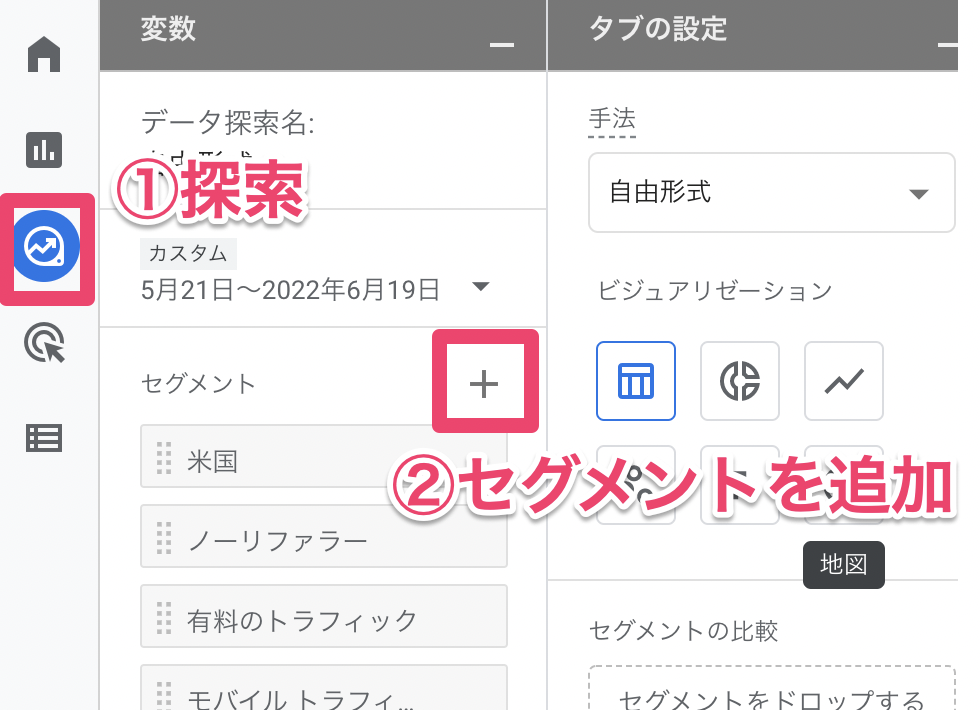
Task: Open the Explore (探索) sidebar icon
Action: point(46,247)
